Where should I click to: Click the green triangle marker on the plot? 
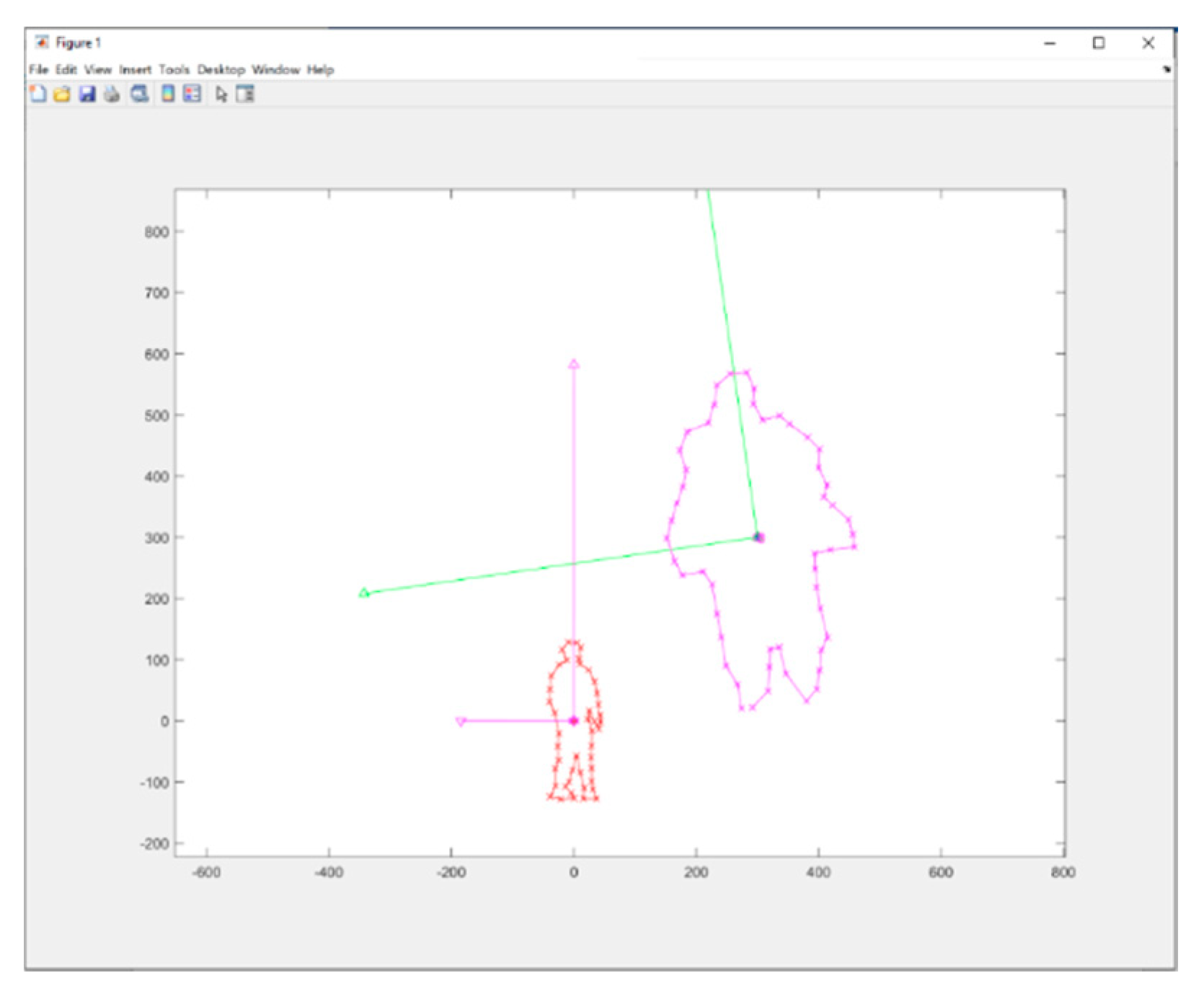[x=364, y=593]
